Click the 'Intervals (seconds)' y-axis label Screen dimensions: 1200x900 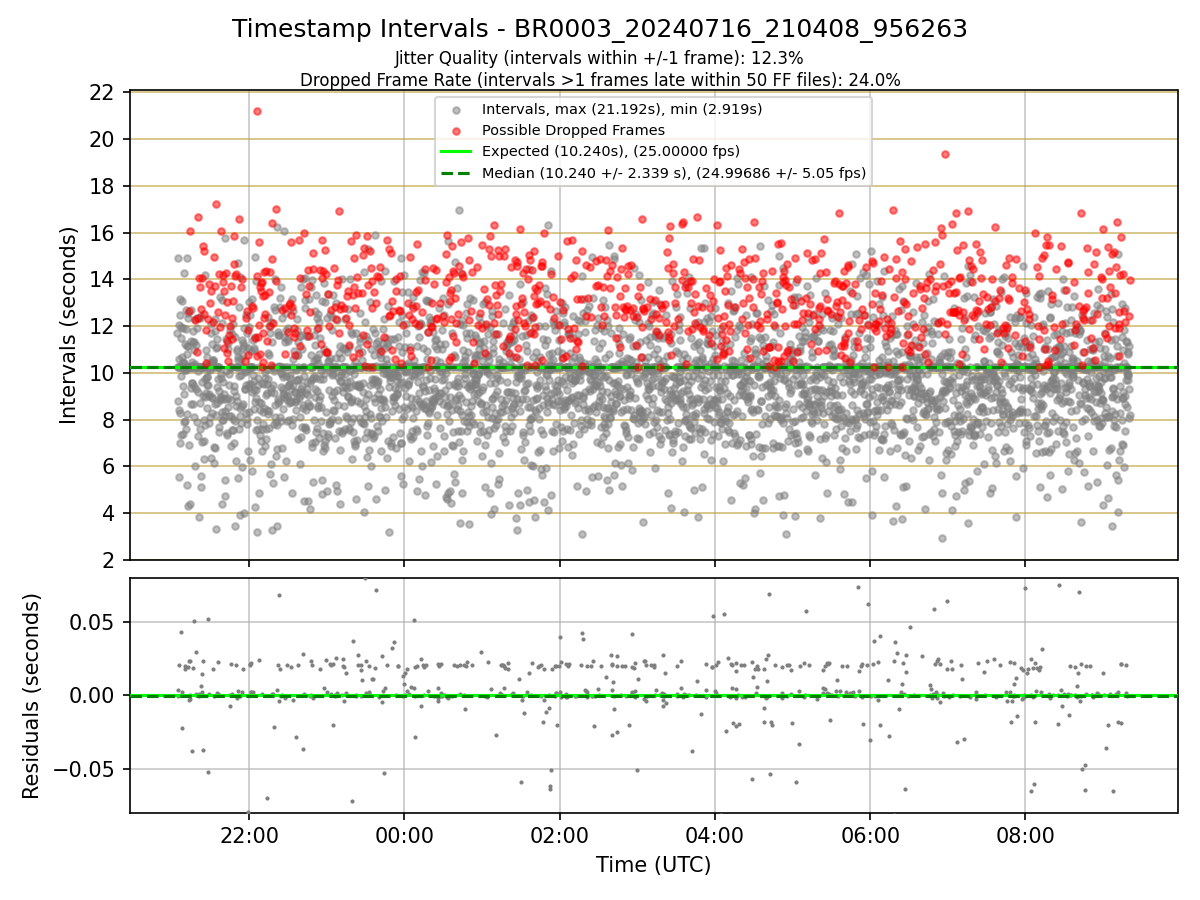68,325
